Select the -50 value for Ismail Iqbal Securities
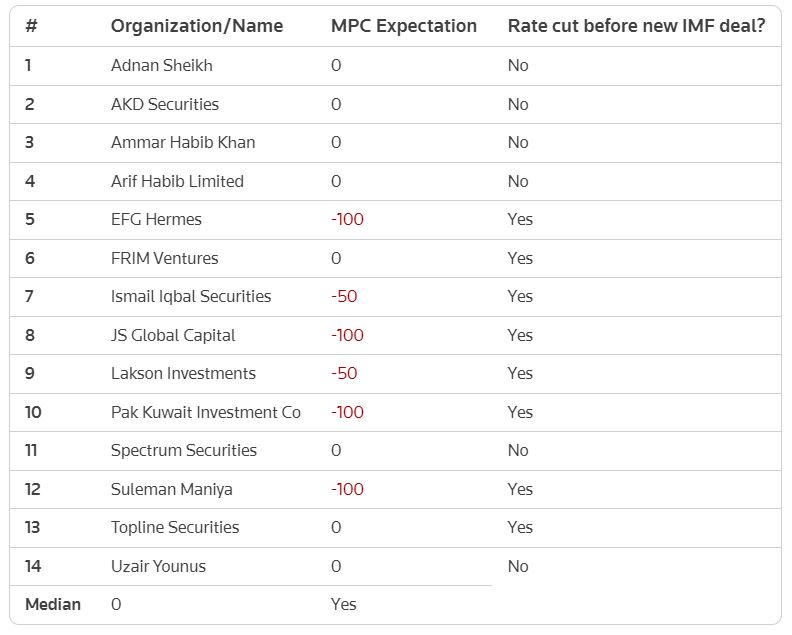792x635 pixels. click(344, 296)
